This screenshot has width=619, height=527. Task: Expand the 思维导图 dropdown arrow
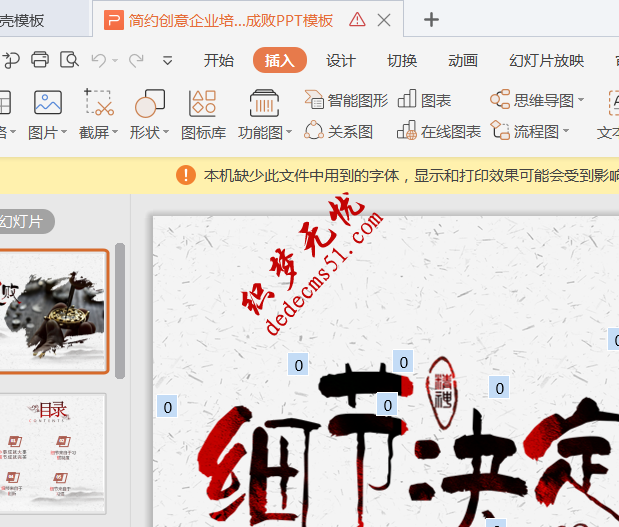[581, 100]
